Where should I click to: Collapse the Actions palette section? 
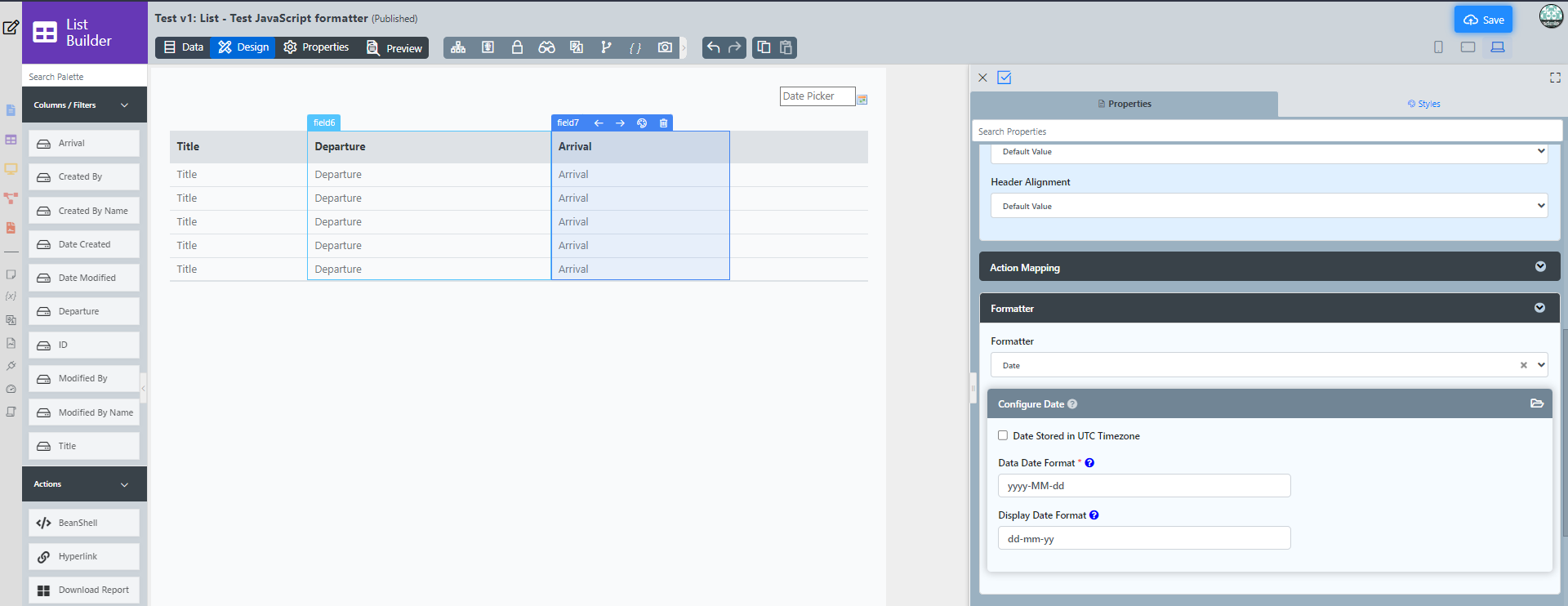click(x=124, y=484)
